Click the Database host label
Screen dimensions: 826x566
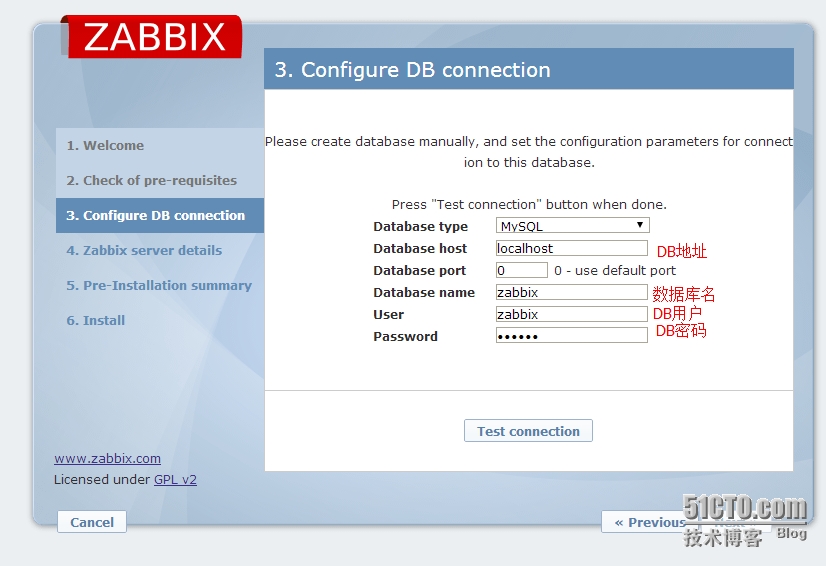tap(420, 248)
